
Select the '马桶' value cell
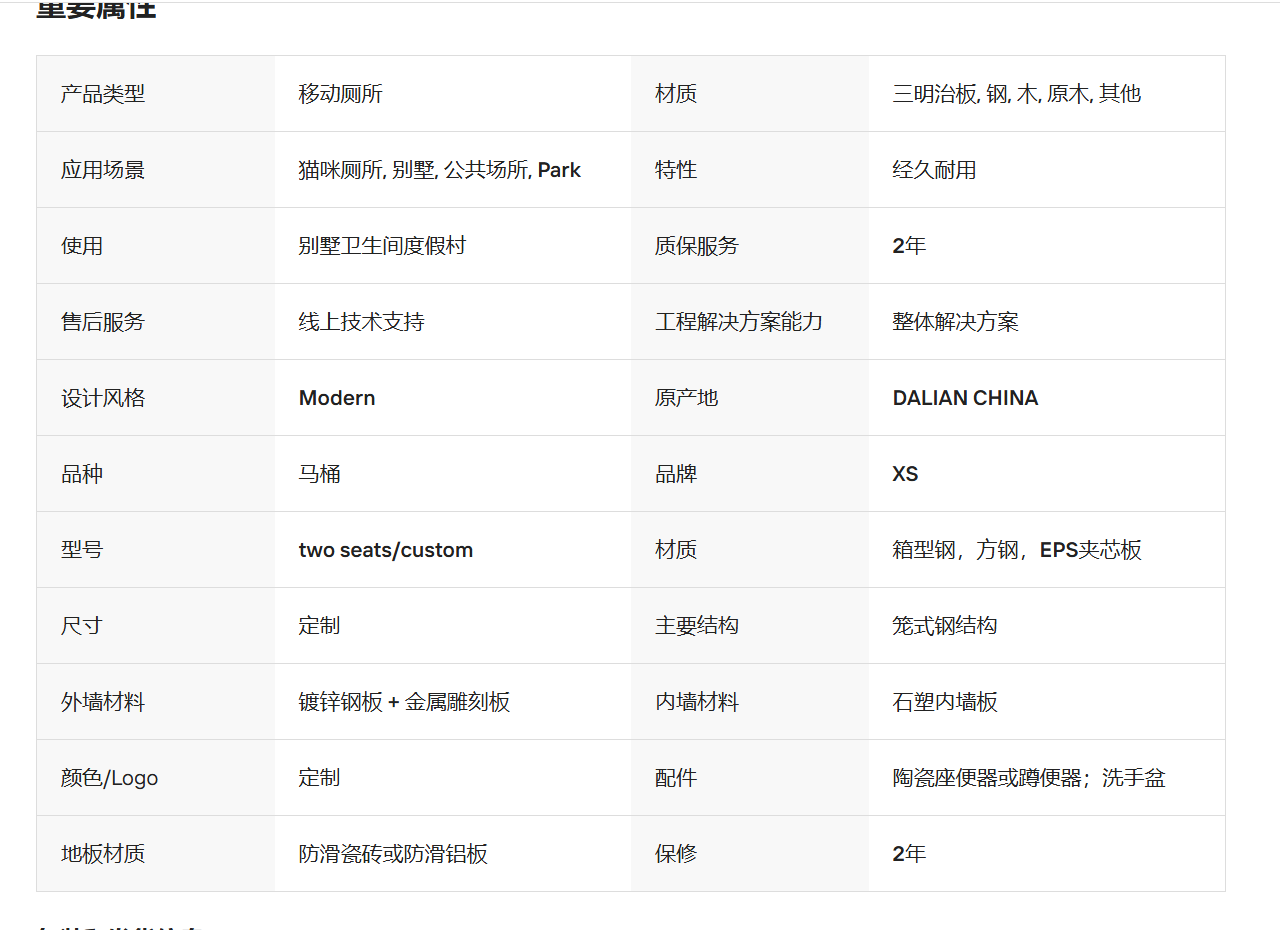(x=320, y=474)
